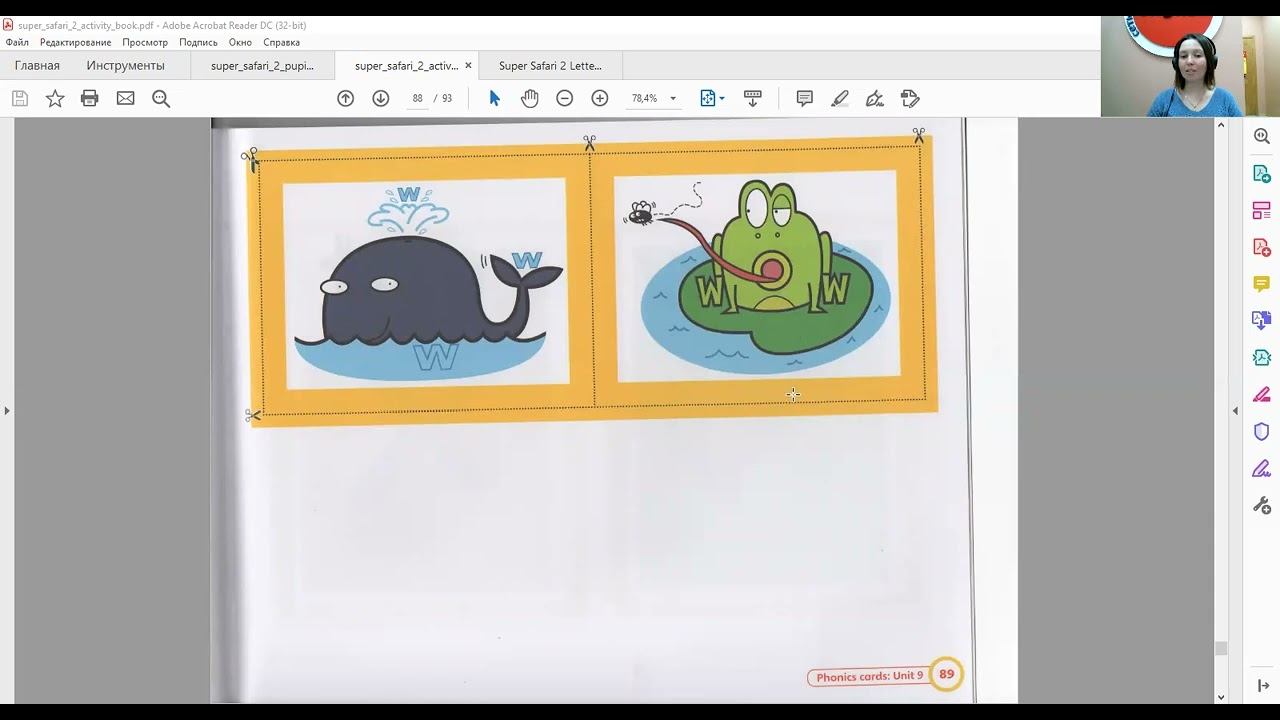Go to the previous page arrow
Viewport: 1280px width, 720px height.
pos(346,98)
